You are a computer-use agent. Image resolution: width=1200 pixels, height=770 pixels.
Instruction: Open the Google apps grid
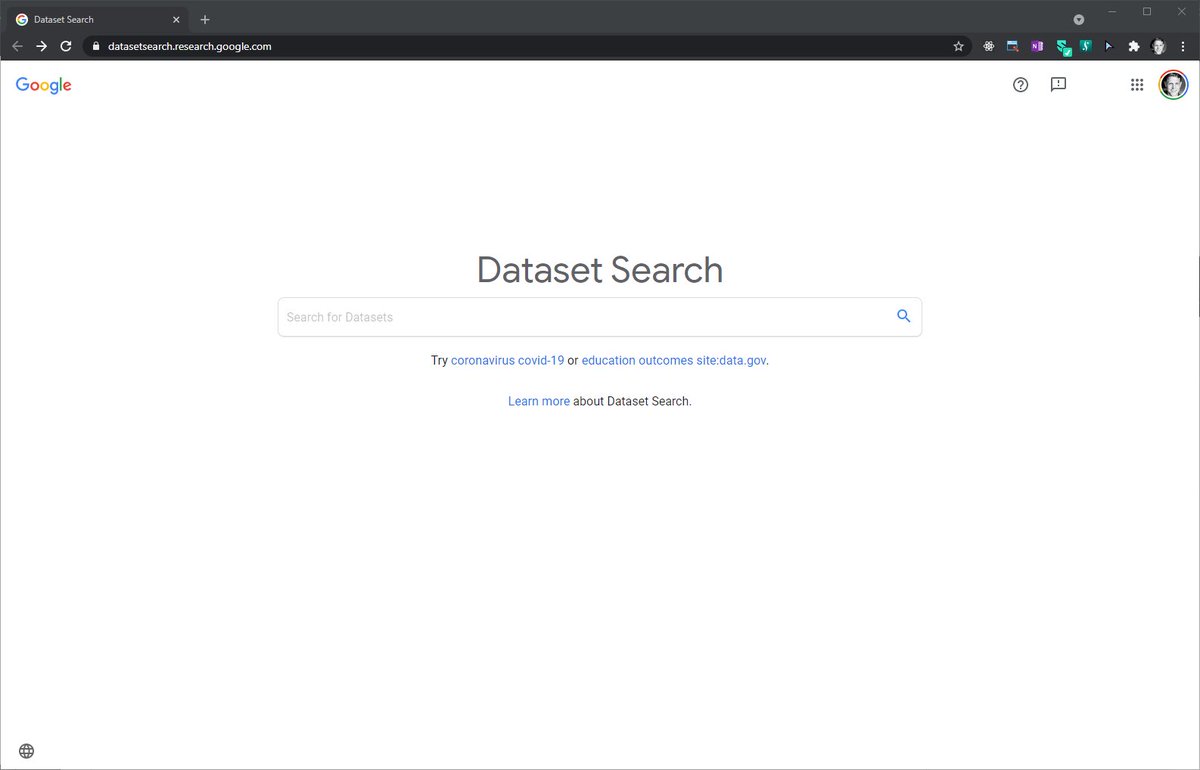pyautogui.click(x=1137, y=85)
